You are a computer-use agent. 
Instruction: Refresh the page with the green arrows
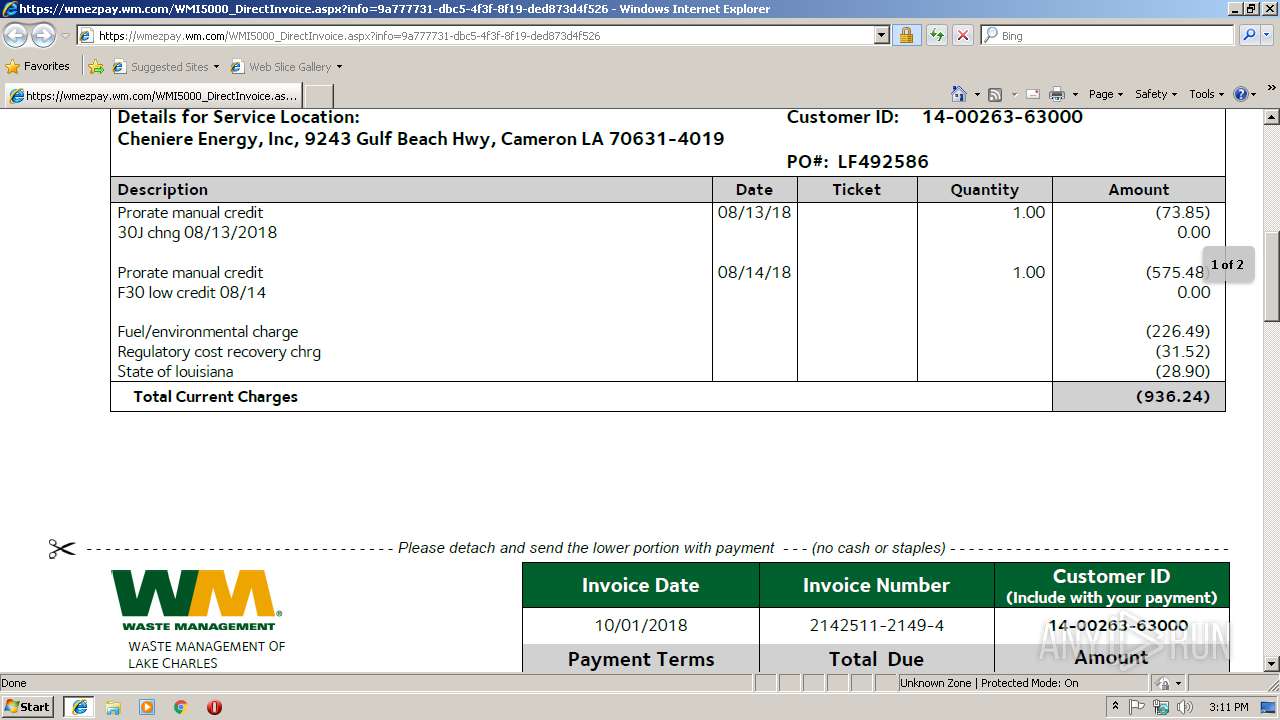936,36
